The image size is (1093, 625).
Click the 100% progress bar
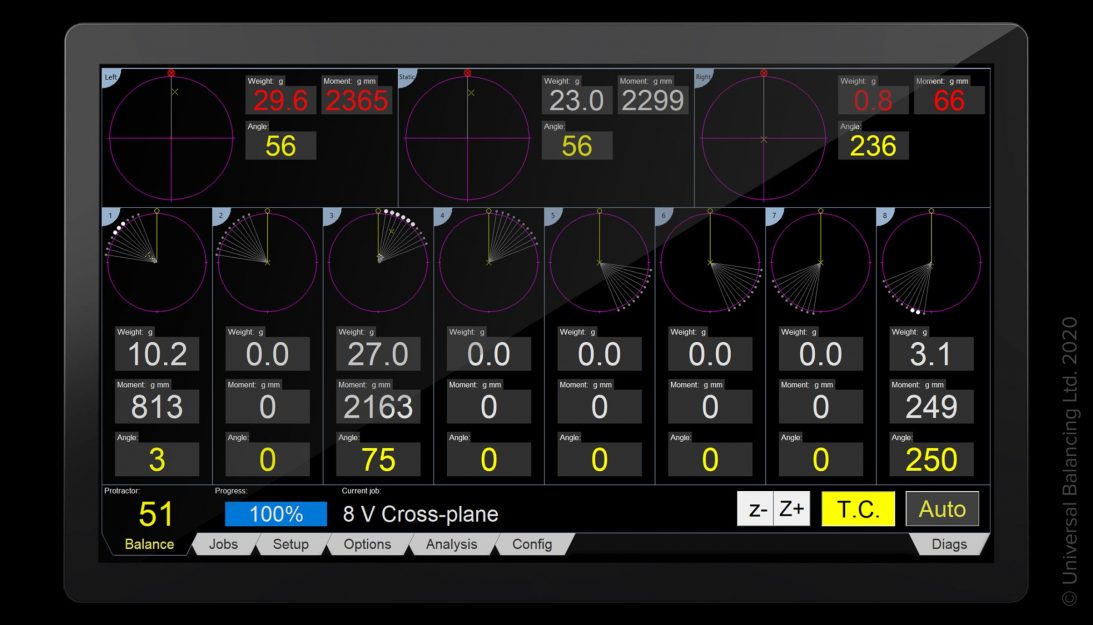coord(275,514)
